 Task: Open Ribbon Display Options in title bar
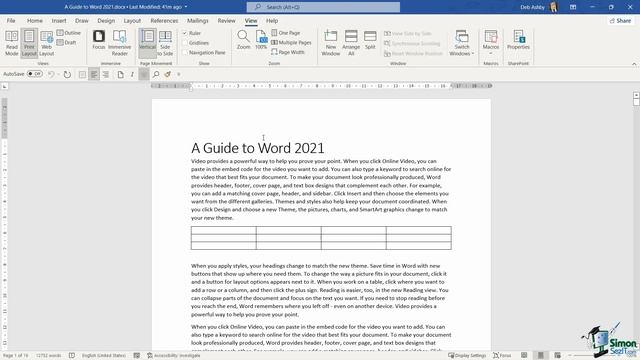click(x=573, y=7)
